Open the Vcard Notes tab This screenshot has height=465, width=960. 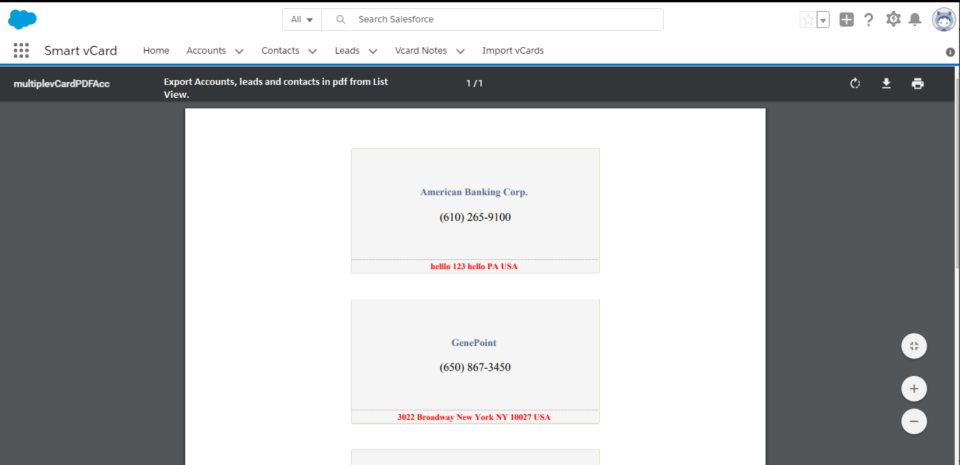[421, 51]
